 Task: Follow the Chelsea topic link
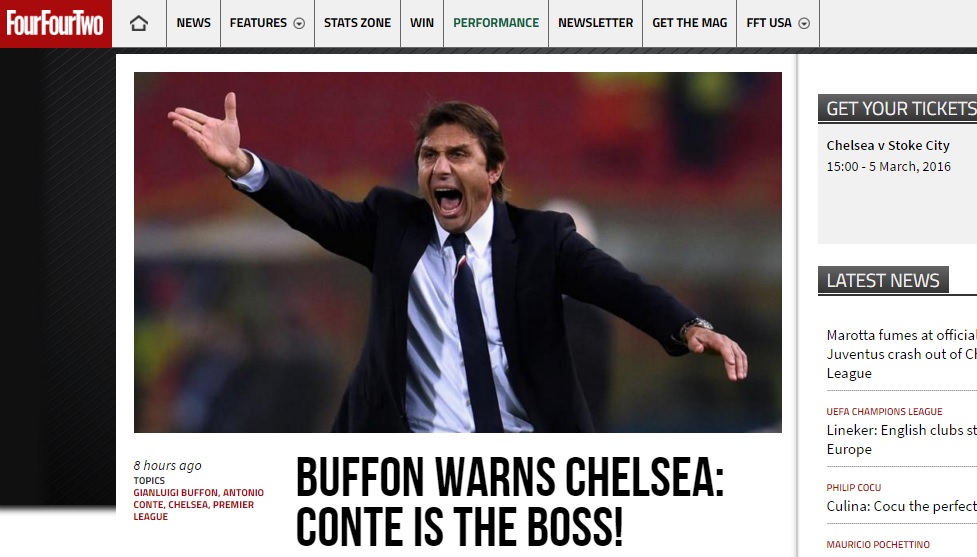click(x=188, y=505)
